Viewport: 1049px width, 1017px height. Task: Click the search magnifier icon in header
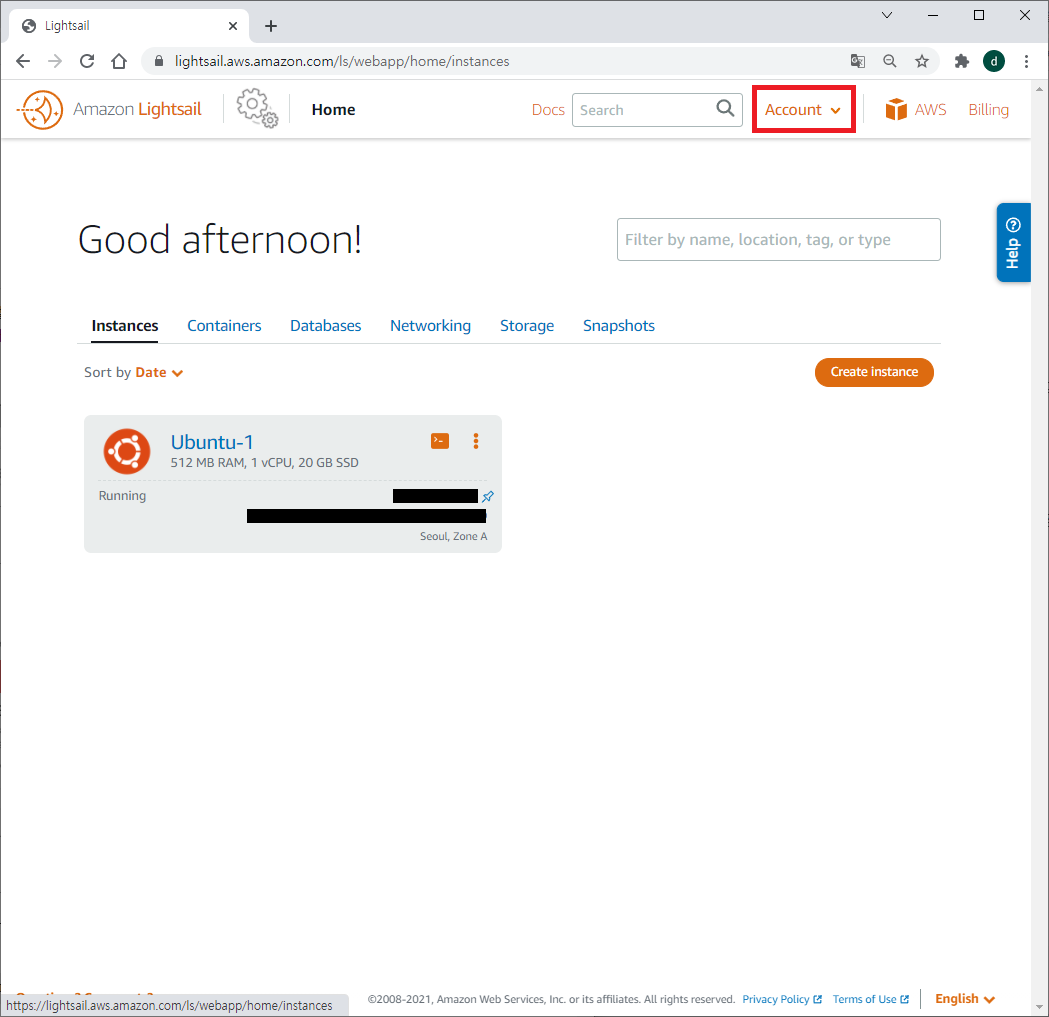725,108
